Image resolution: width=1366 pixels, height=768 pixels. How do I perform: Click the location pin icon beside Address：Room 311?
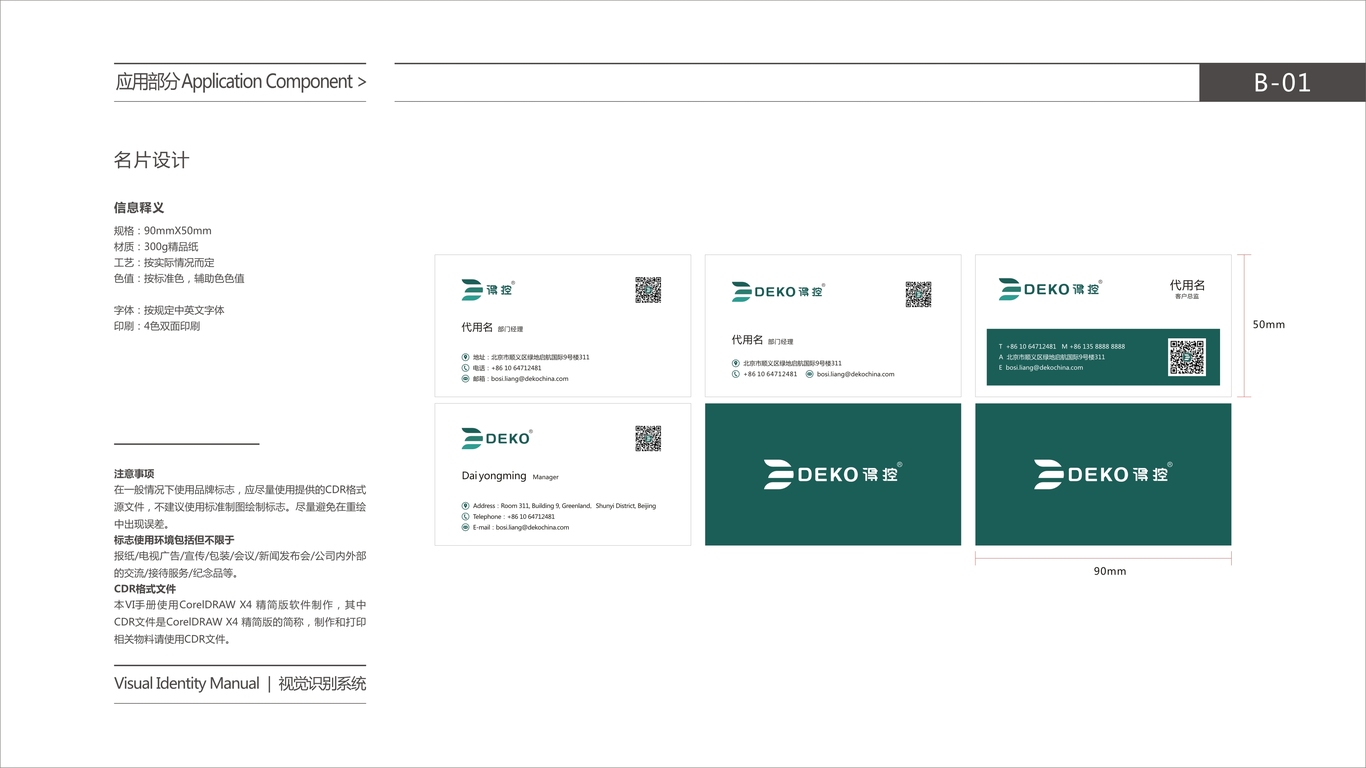[466, 506]
